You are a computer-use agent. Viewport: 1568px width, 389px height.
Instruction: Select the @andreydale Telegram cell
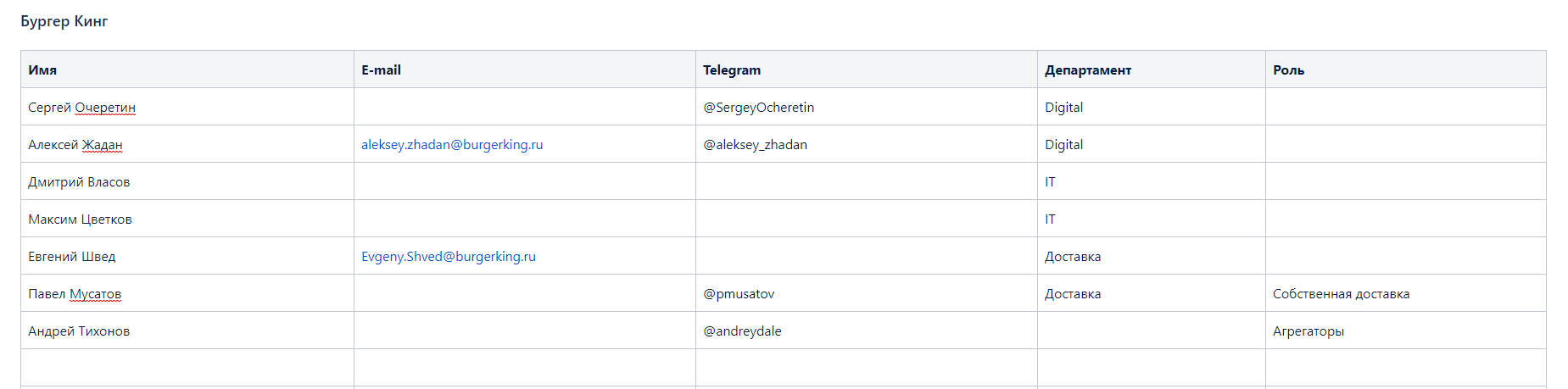pyautogui.click(x=742, y=331)
